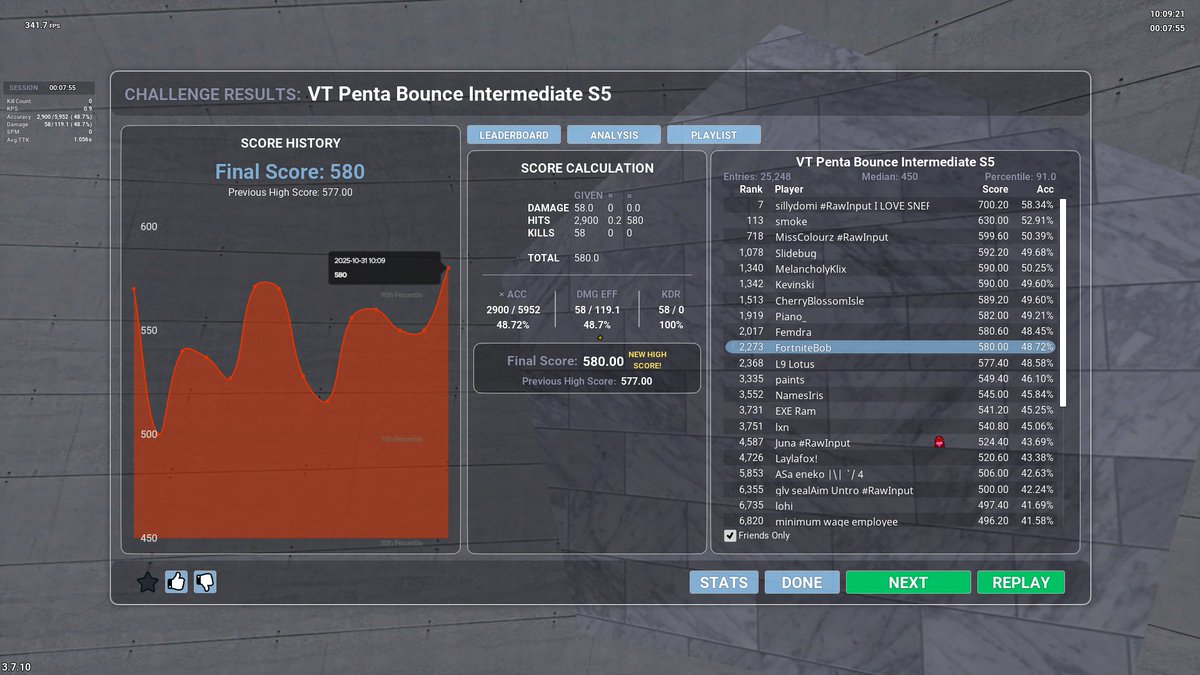Click the Previous High Score: 577.00 under the score history
Image resolution: width=1200 pixels, height=675 pixels.
290,193
